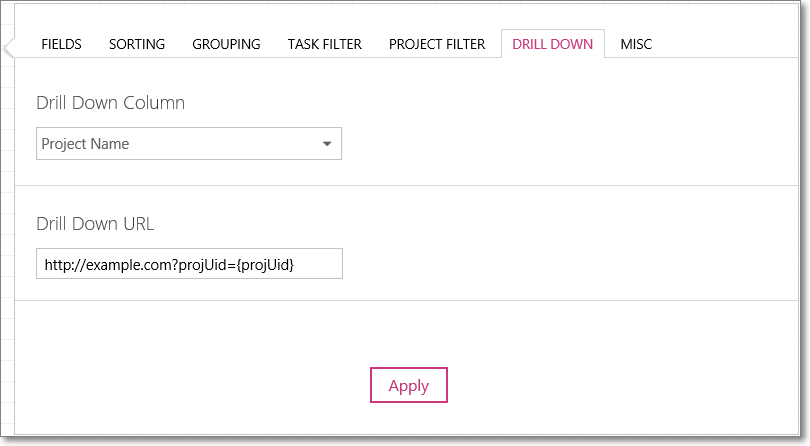Viewport: 810px width, 446px height.
Task: Switch to the MISC tab
Action: [636, 44]
